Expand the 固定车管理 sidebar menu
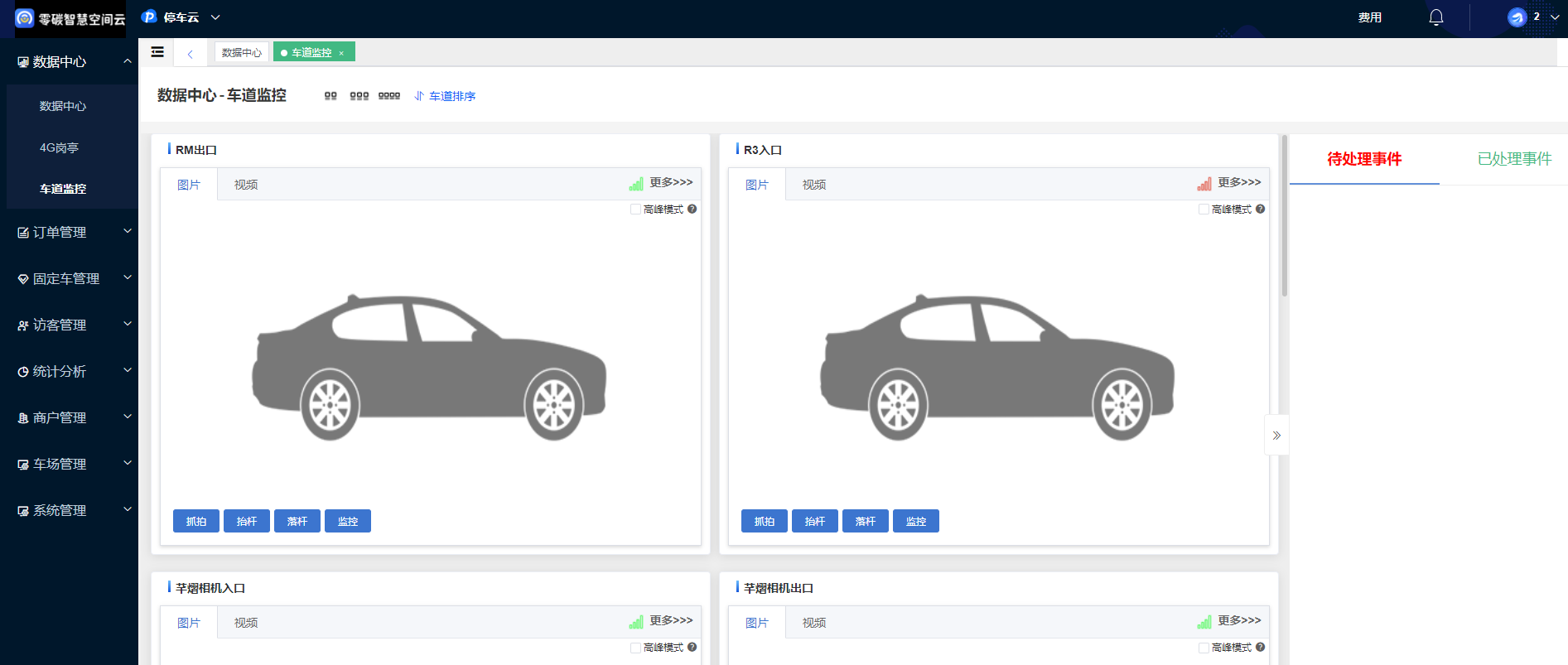 (69, 278)
